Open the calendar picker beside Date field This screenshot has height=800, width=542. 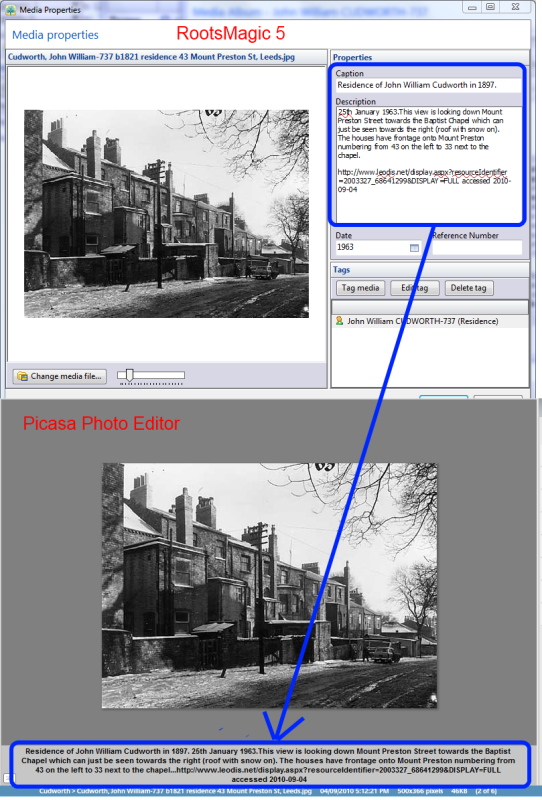click(414, 247)
